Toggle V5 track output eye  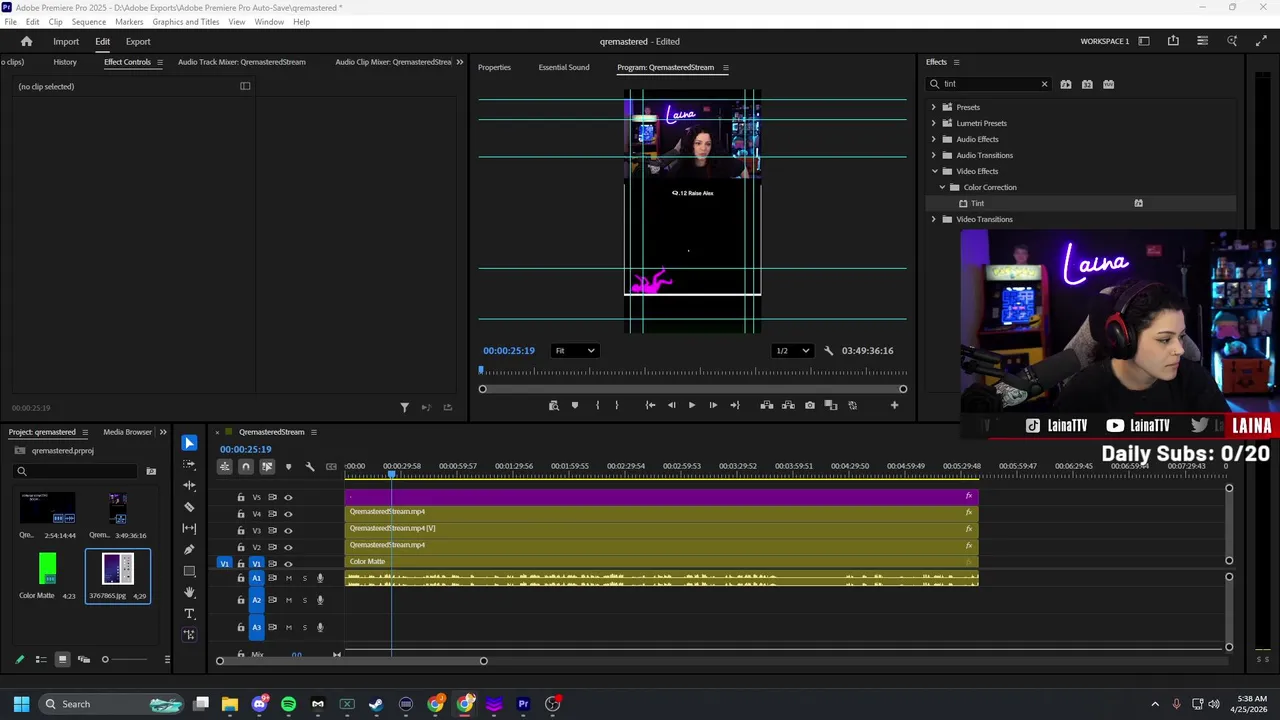tap(288, 497)
